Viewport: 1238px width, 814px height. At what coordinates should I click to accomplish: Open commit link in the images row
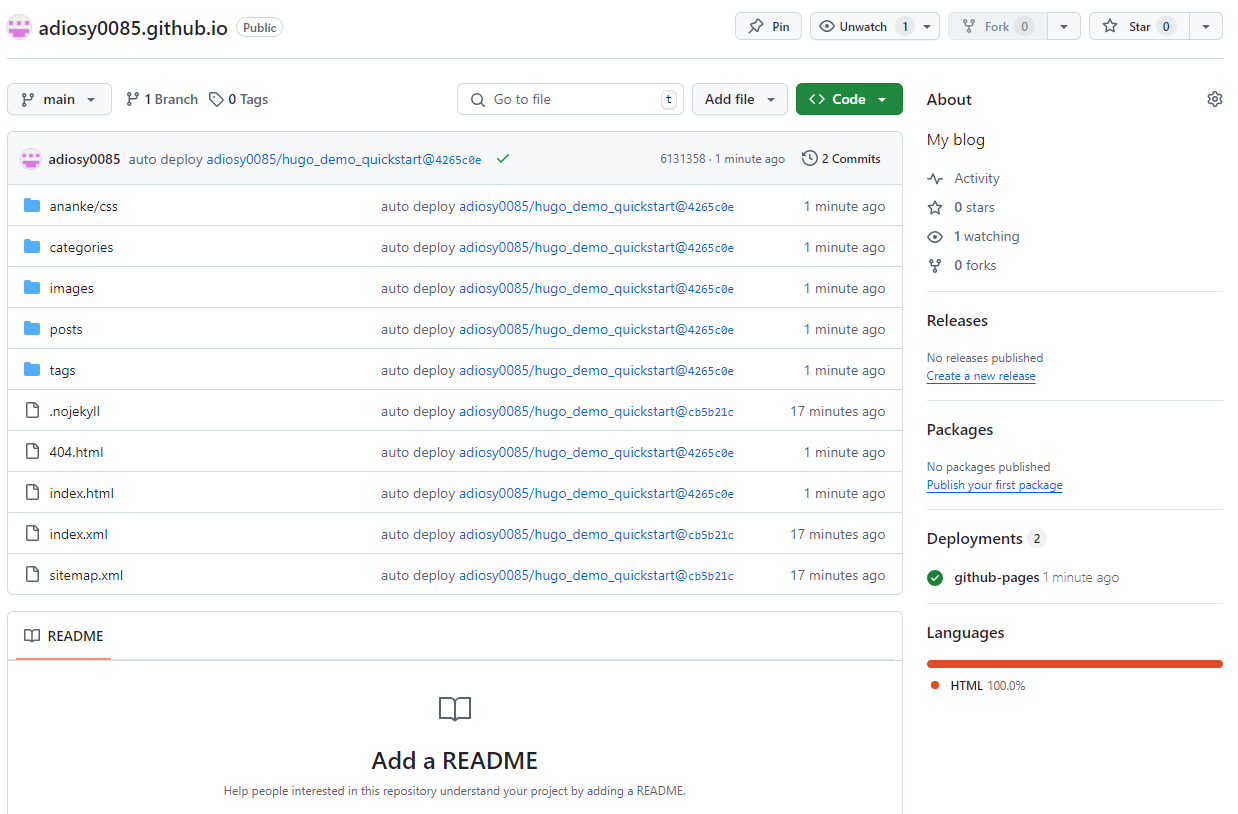click(x=596, y=288)
